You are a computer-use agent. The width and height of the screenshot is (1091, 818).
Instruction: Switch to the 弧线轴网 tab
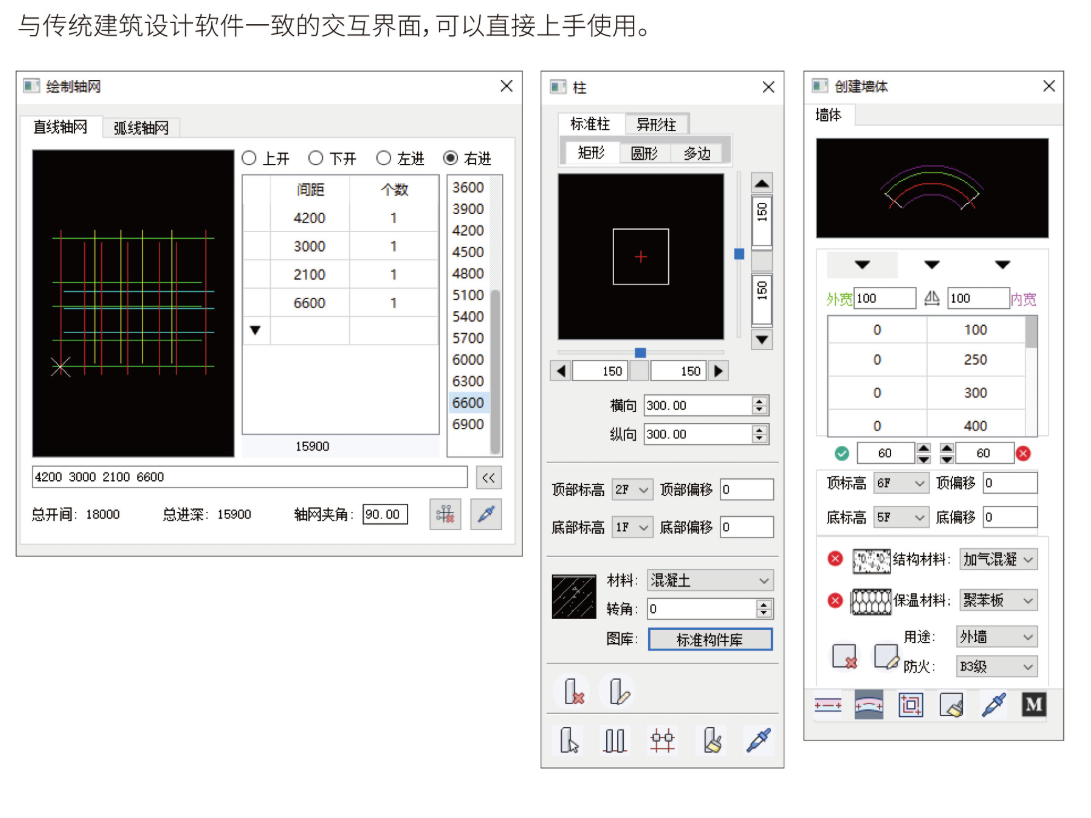pos(141,128)
